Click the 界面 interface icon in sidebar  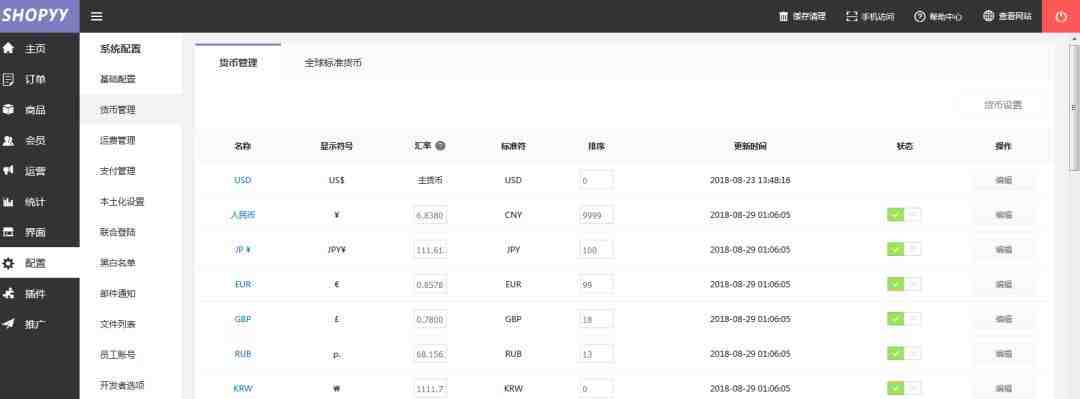pyautogui.click(x=8, y=232)
